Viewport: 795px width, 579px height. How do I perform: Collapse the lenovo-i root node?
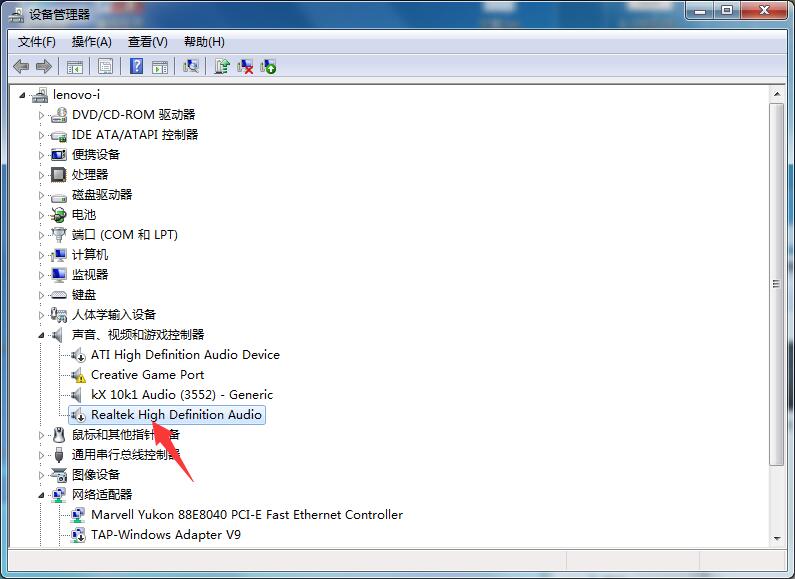(x=22, y=95)
